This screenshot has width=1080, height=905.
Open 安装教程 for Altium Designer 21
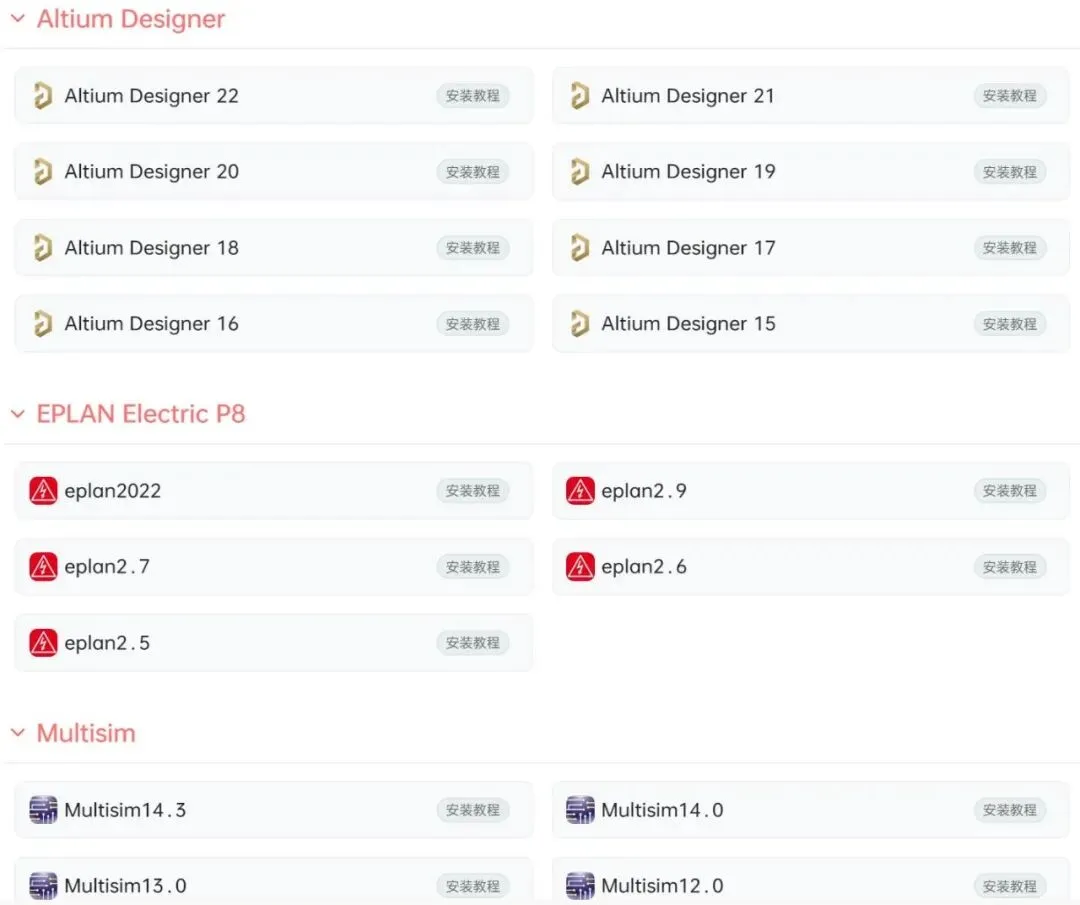pos(1010,96)
